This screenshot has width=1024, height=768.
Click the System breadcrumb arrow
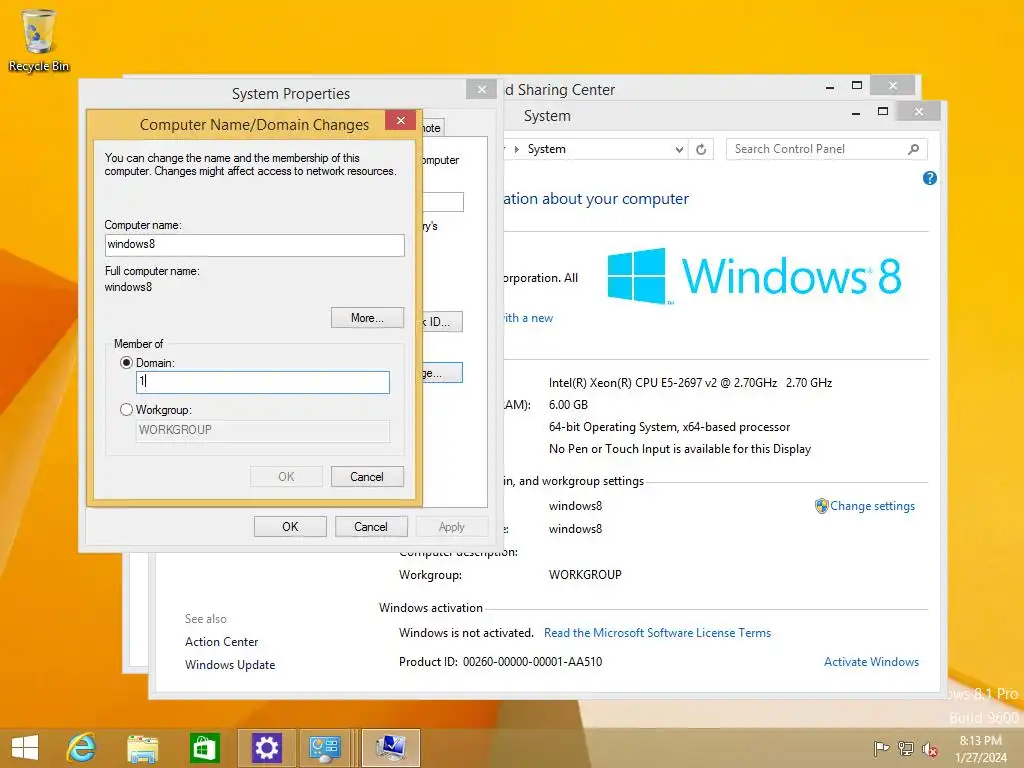coord(517,149)
